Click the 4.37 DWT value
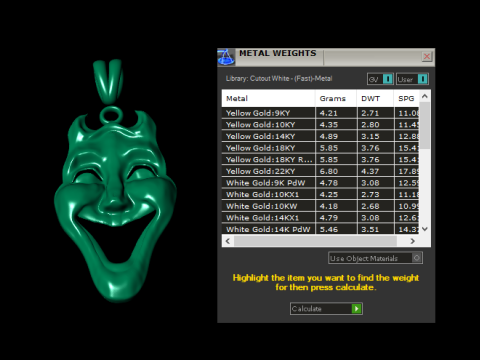 [370, 171]
